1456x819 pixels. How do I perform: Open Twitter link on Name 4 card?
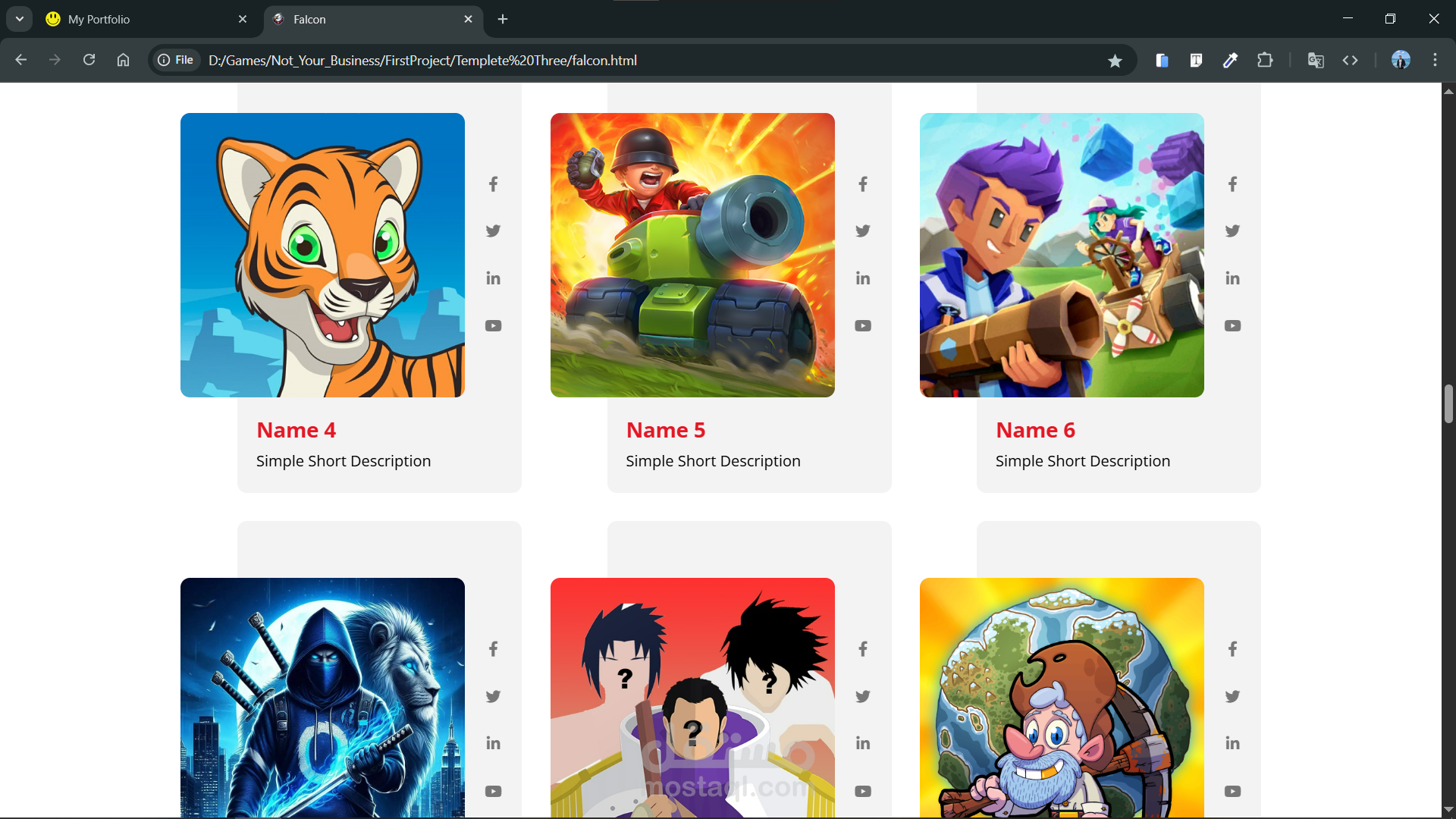click(x=493, y=231)
